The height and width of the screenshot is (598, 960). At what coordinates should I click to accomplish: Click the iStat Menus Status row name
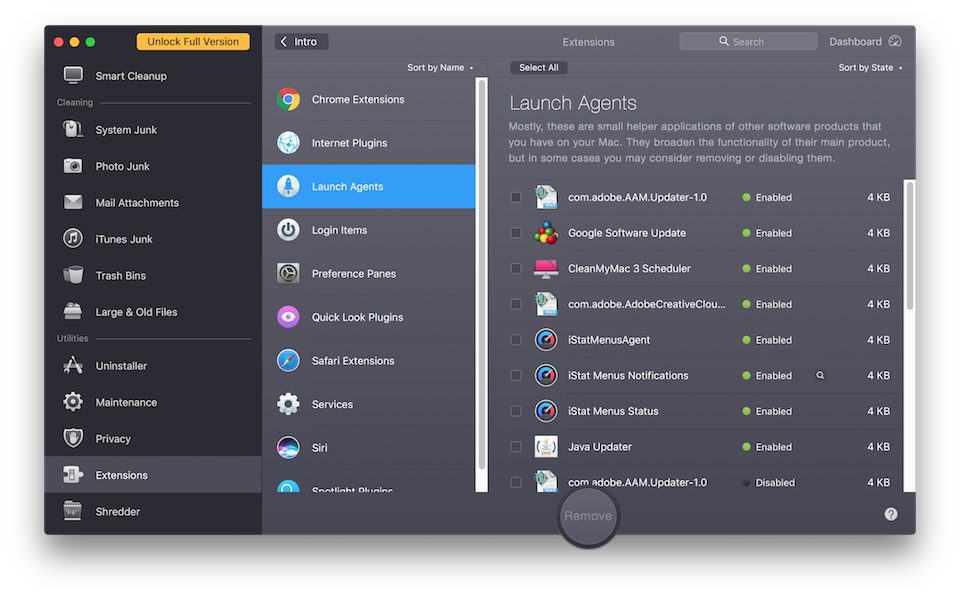click(613, 411)
